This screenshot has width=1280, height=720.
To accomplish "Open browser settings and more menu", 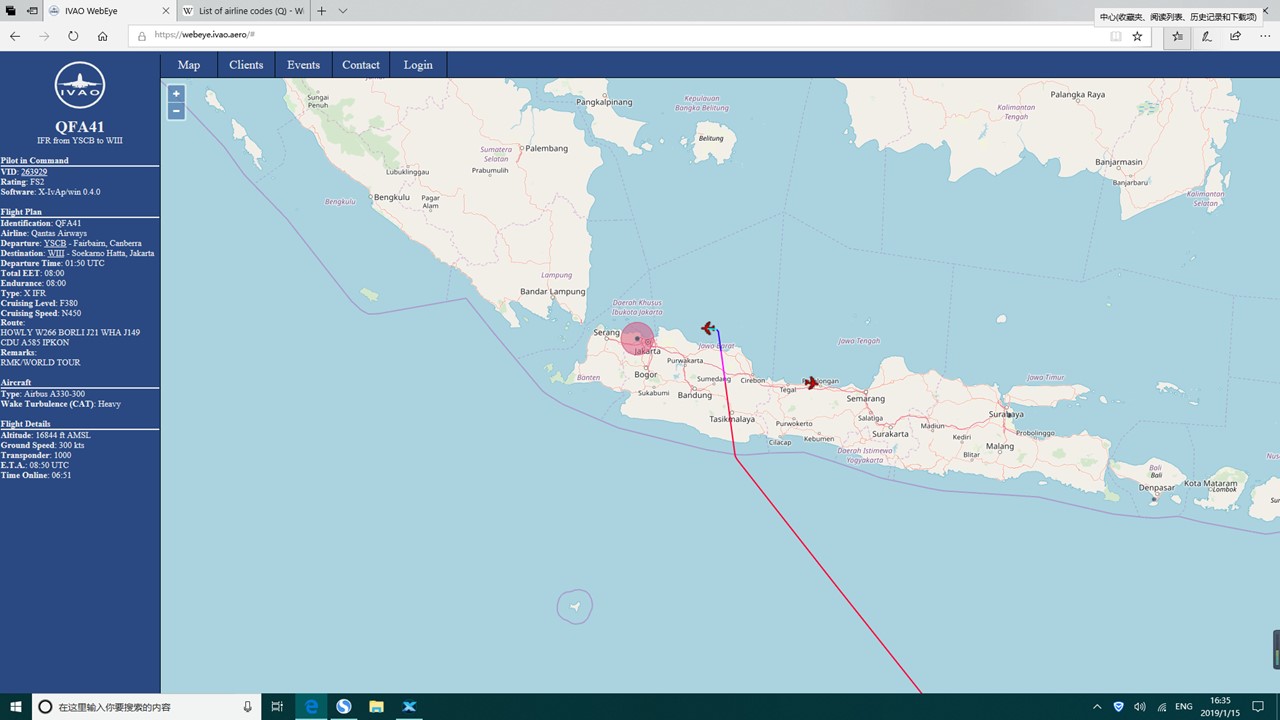I will [1265, 36].
